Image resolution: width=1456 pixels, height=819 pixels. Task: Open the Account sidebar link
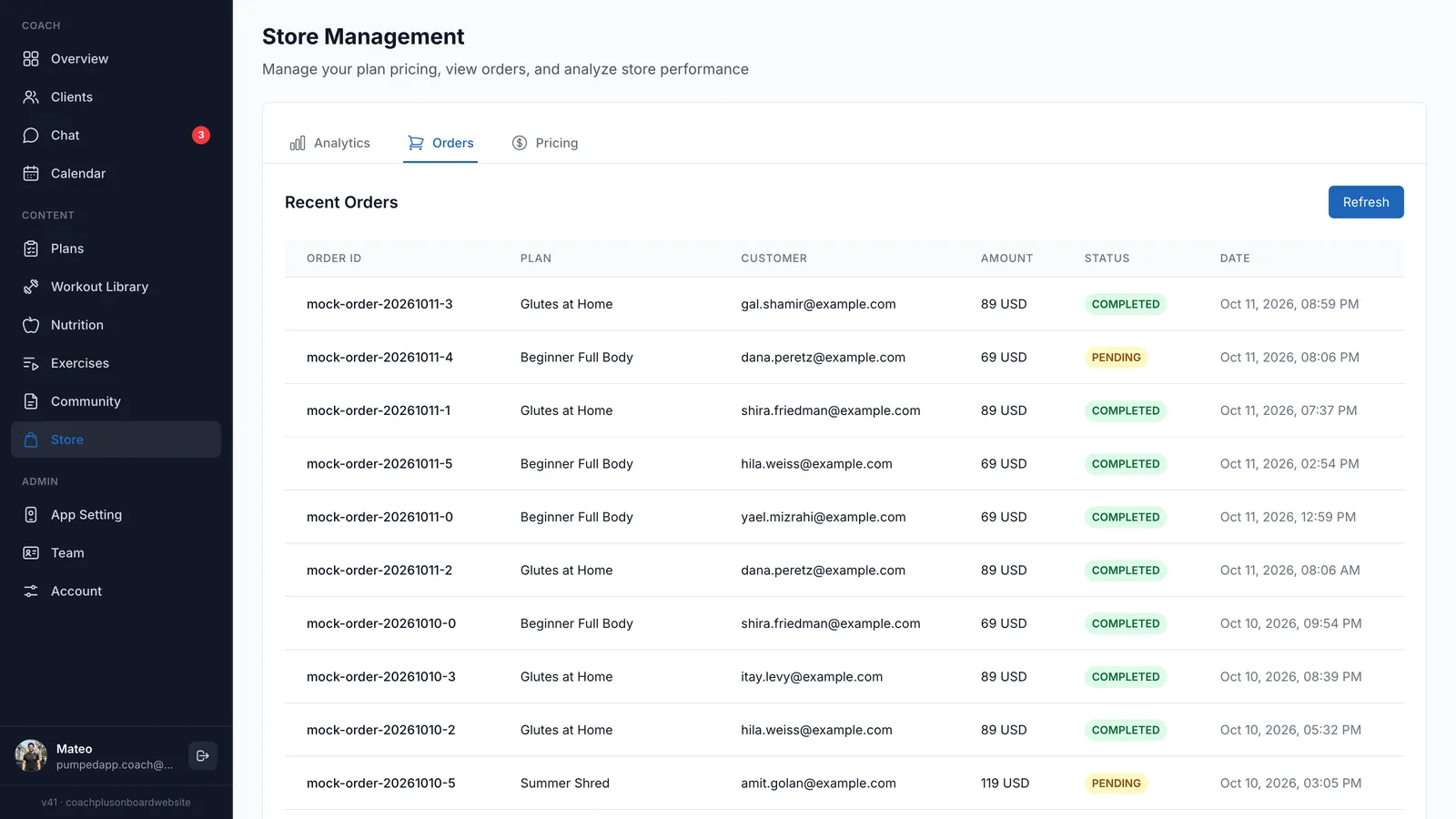pos(116,591)
